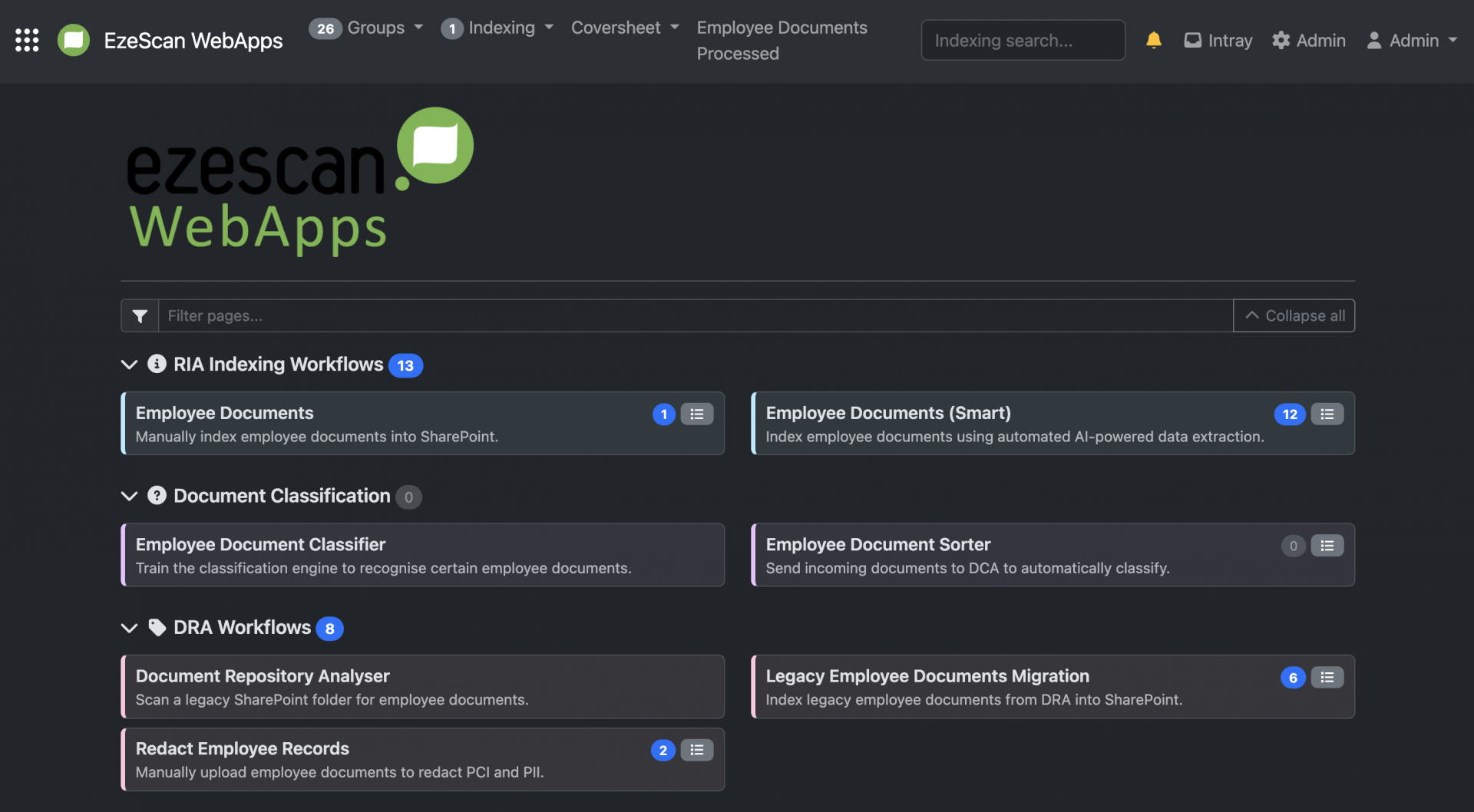The height and width of the screenshot is (812, 1474).
Task: Click count badge 6 on Legacy Migration card
Action: pyautogui.click(x=1293, y=678)
